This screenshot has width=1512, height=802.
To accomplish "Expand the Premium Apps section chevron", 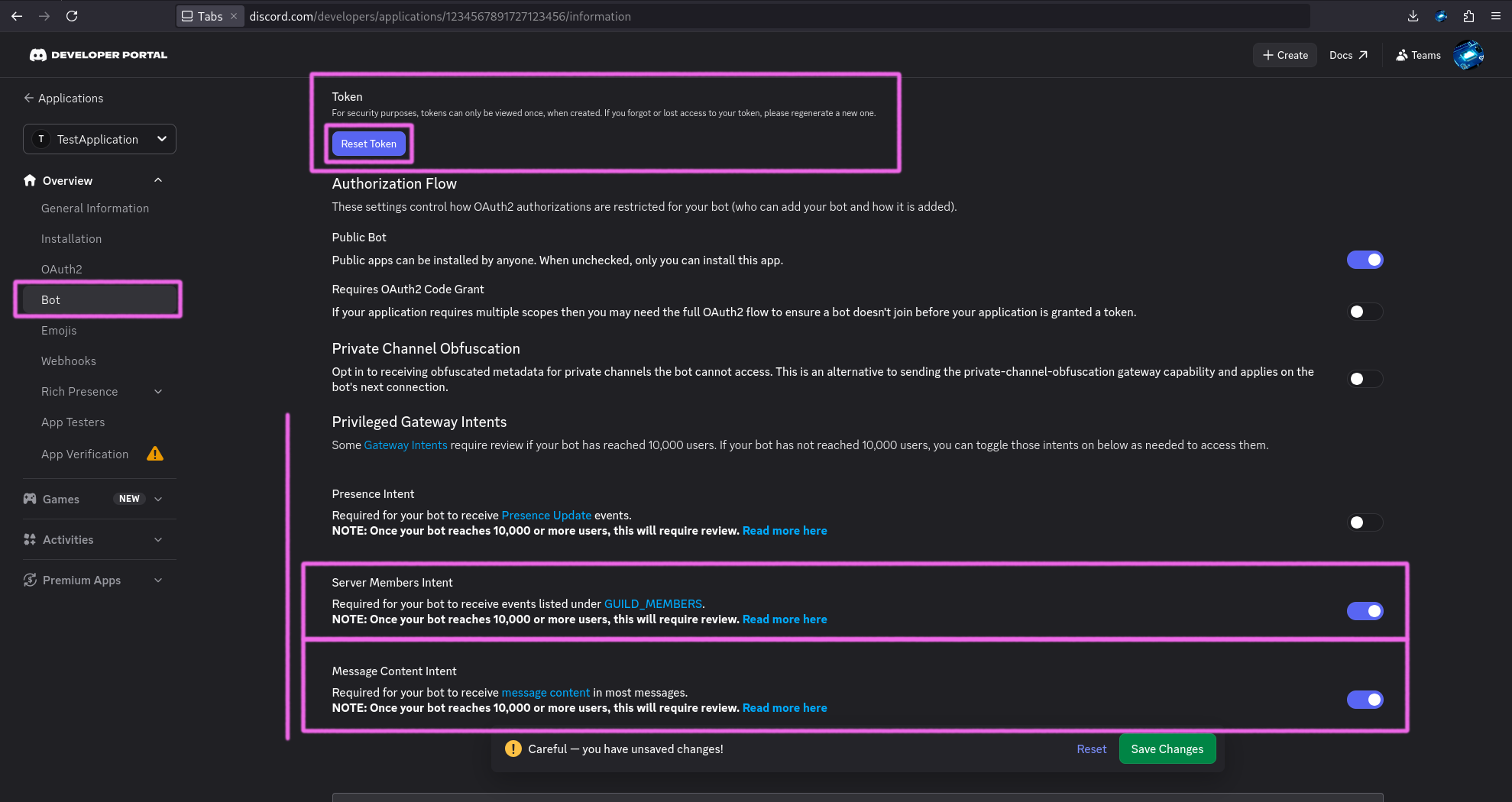I will pyautogui.click(x=158, y=580).
